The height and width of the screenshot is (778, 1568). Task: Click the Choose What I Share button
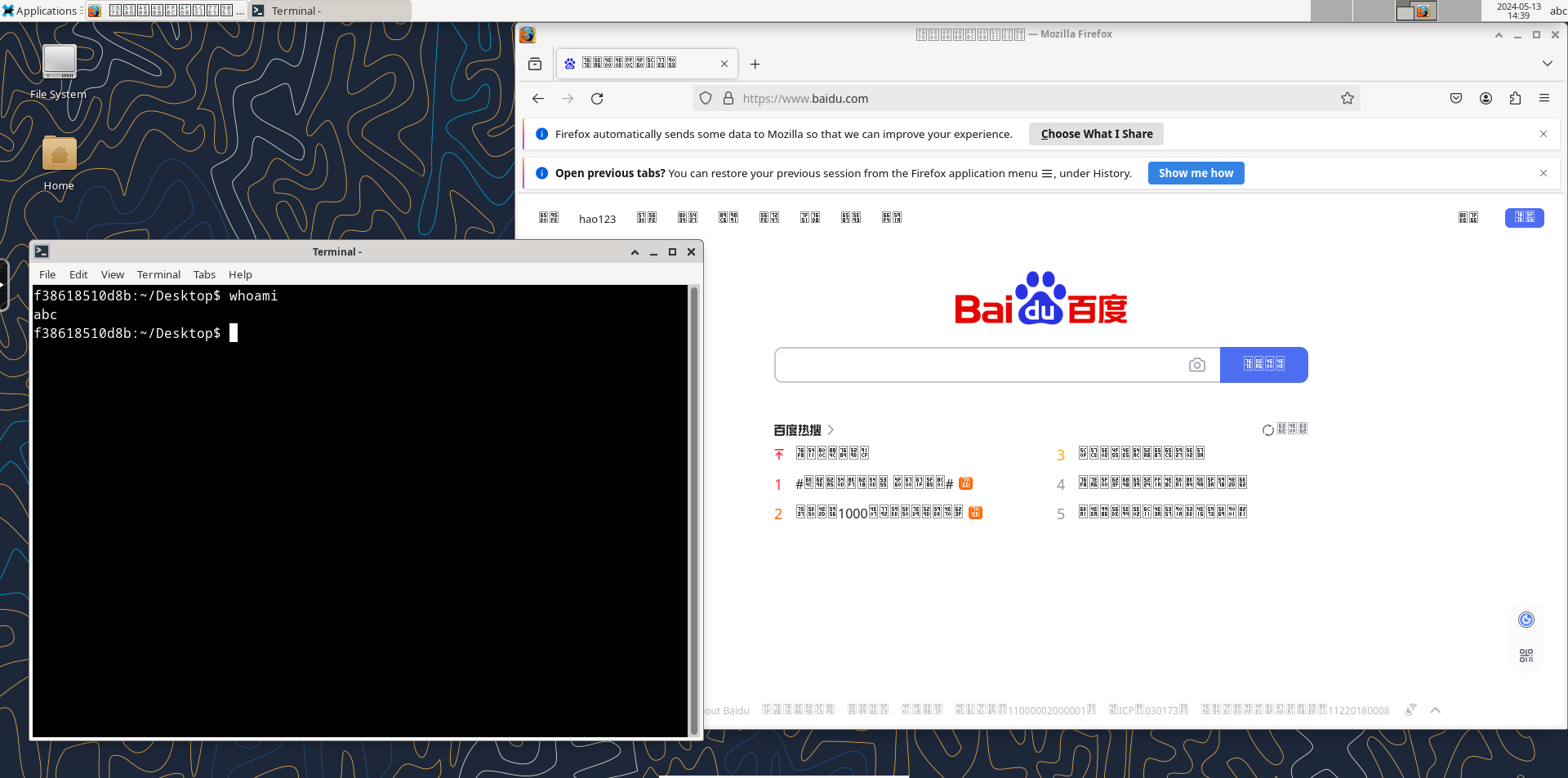point(1096,134)
